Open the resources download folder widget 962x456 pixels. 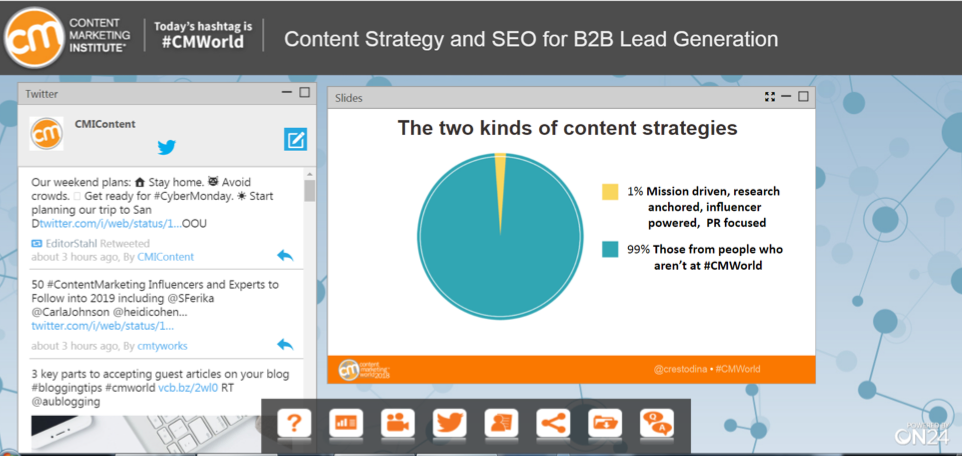(x=605, y=423)
